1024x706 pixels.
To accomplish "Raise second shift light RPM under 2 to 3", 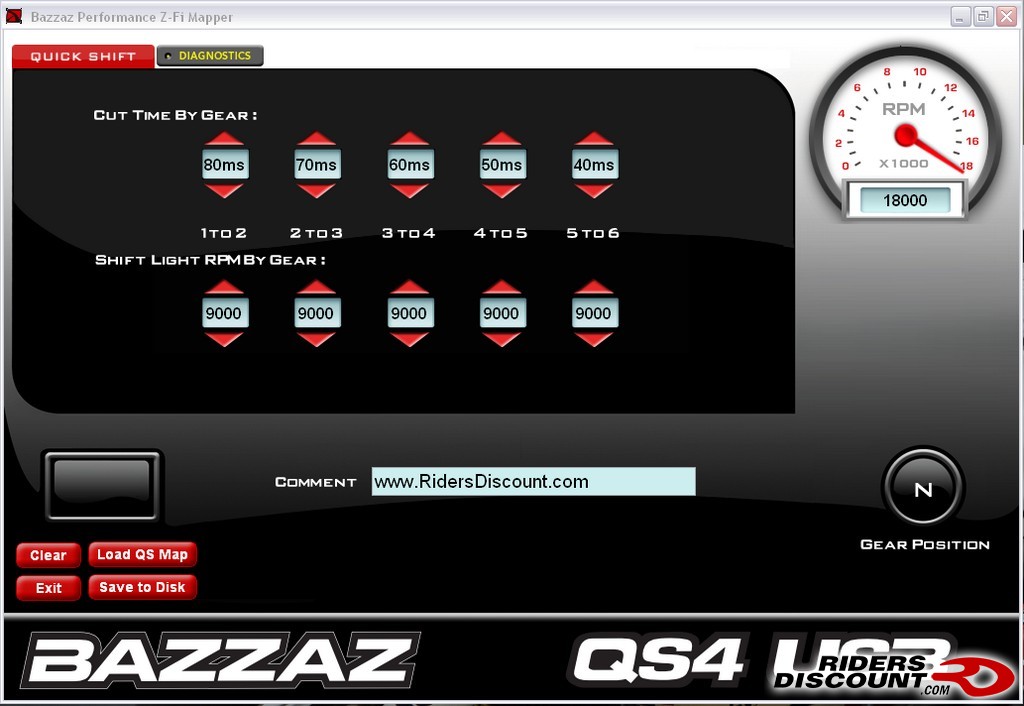I will point(317,287).
